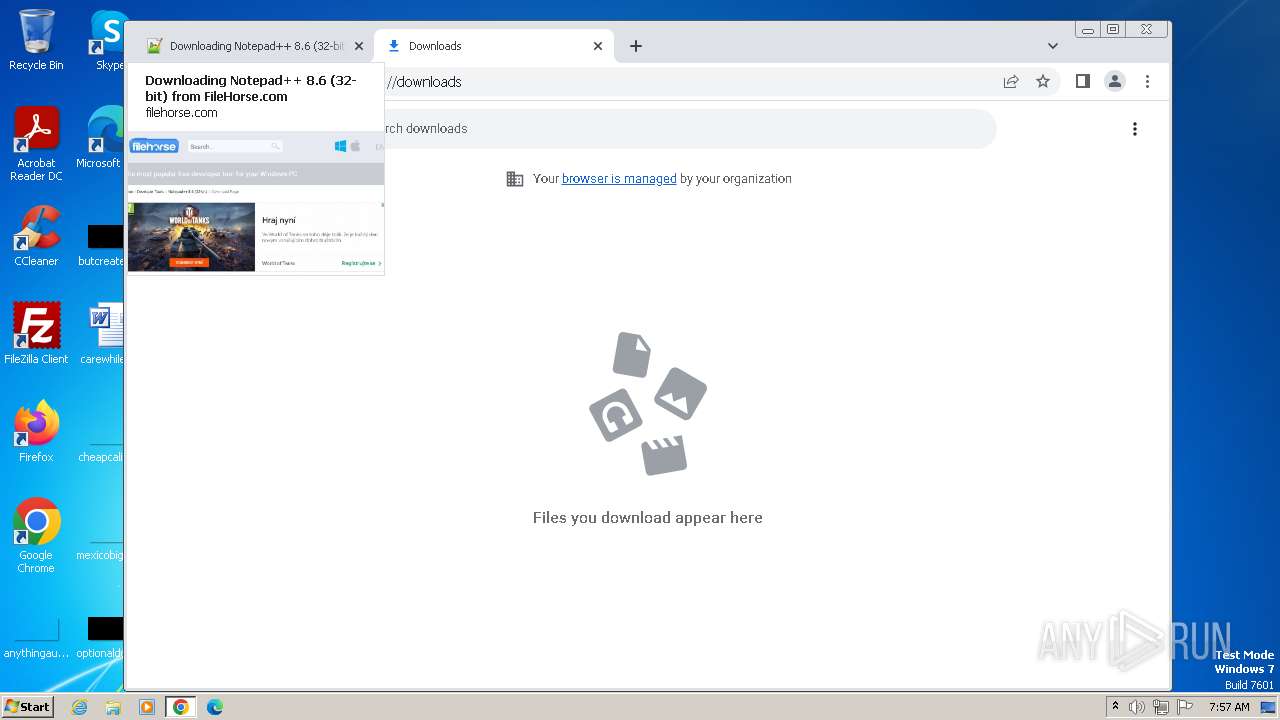The image size is (1280, 720).
Task: Open Google Chrome desktop shortcut
Action: click(x=36, y=535)
